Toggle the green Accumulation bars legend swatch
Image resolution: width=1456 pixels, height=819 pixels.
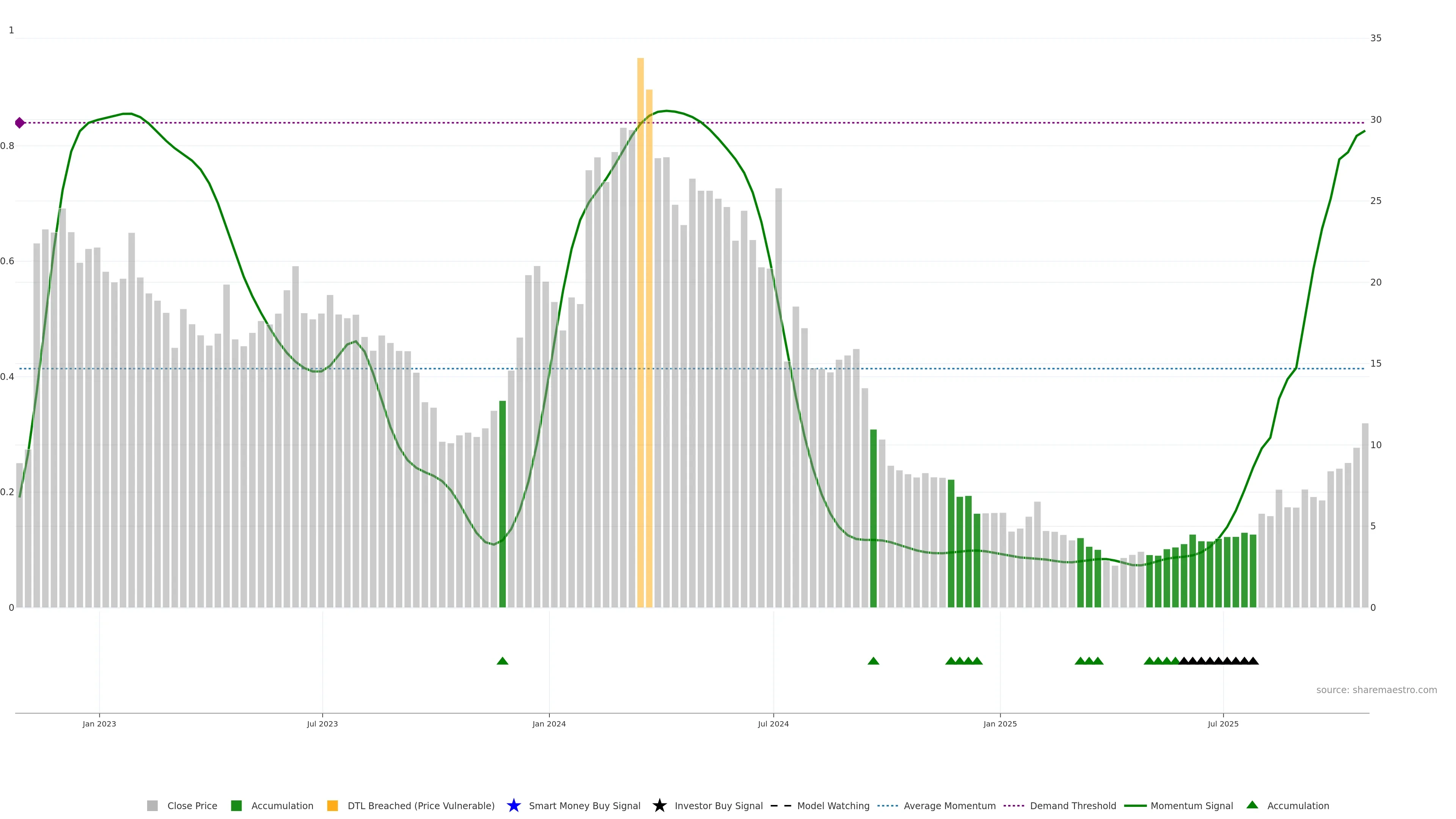[x=236, y=805]
